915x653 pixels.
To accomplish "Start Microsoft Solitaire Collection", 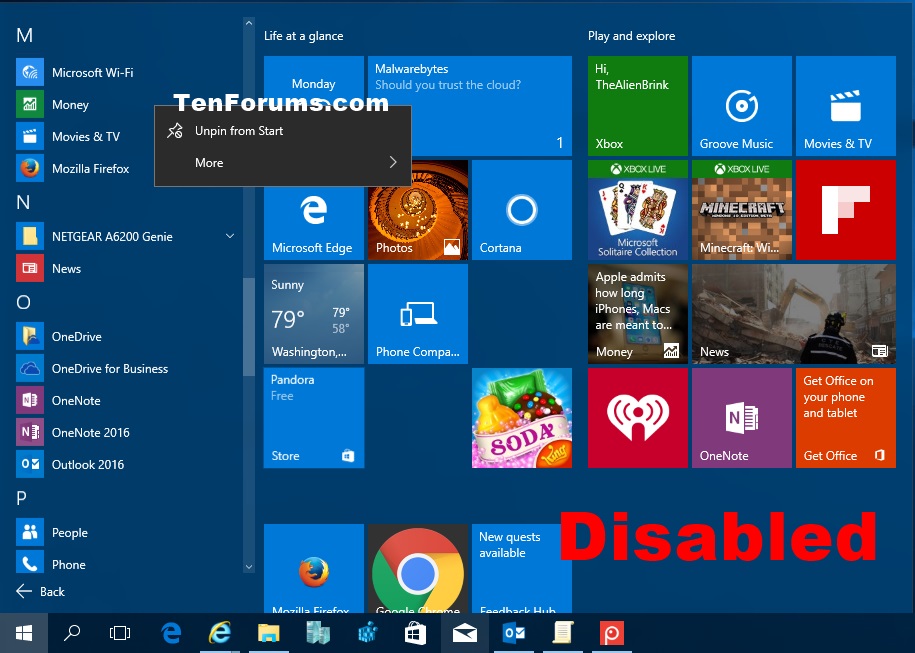I will (637, 209).
